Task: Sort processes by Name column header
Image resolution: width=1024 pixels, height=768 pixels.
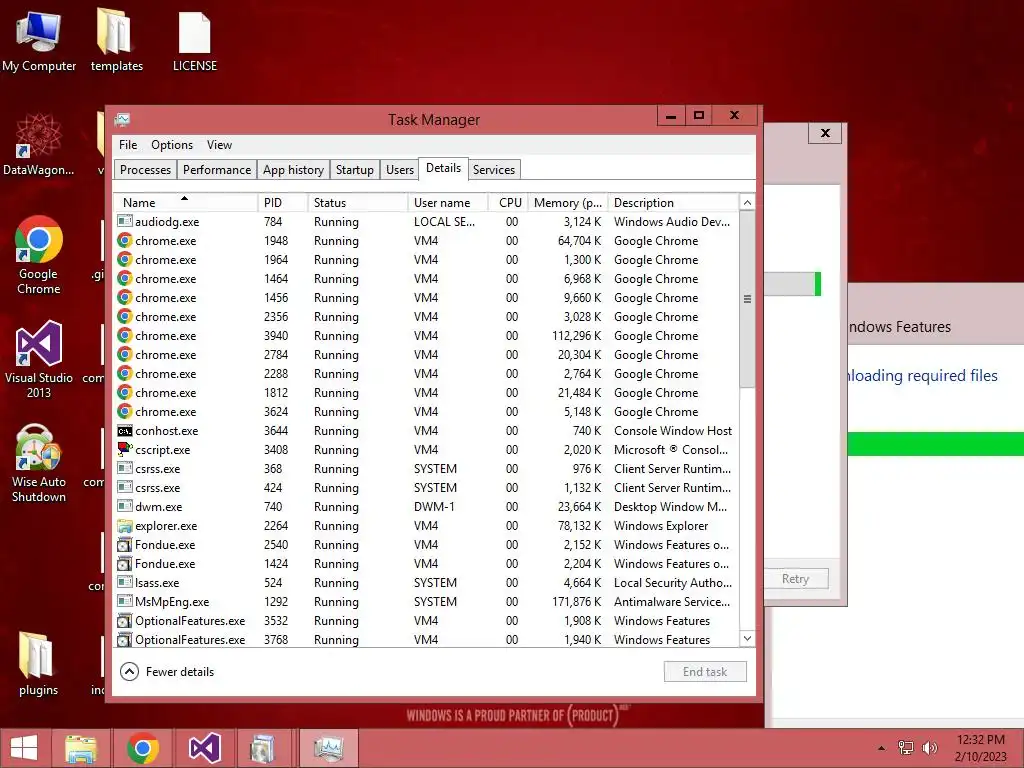Action: (x=186, y=202)
